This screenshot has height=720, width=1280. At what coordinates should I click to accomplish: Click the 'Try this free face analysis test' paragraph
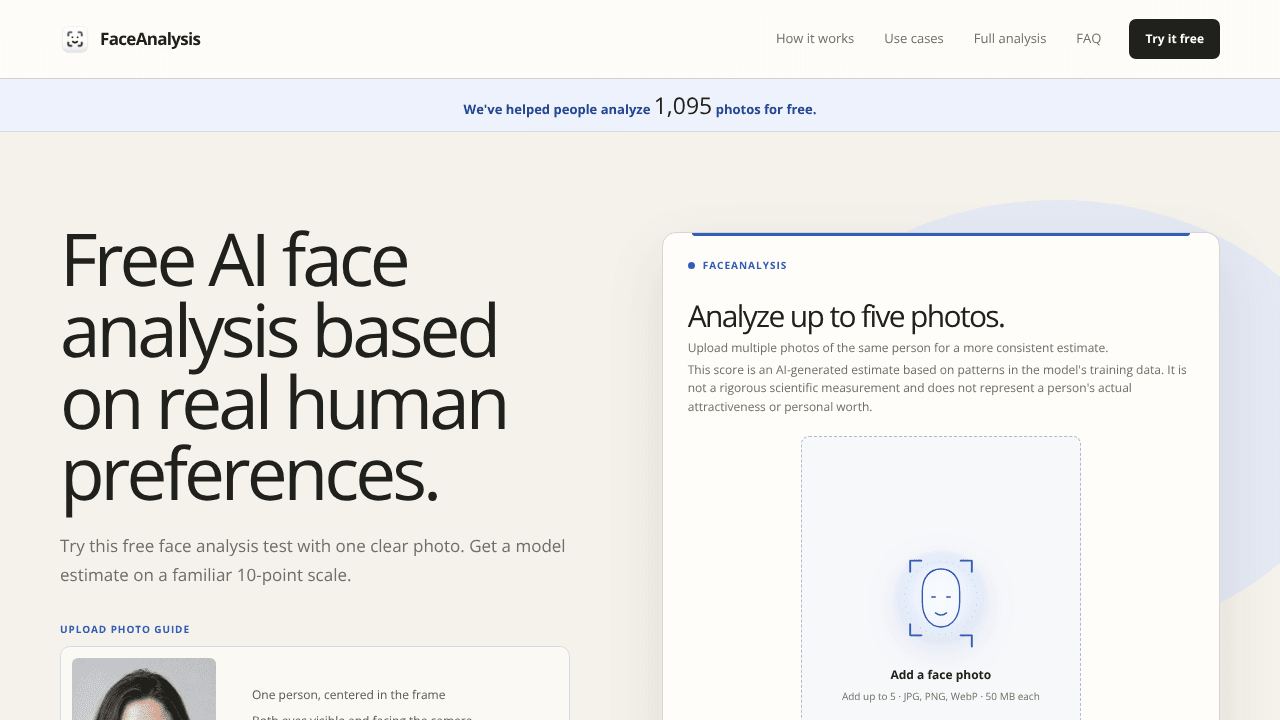coord(313,561)
